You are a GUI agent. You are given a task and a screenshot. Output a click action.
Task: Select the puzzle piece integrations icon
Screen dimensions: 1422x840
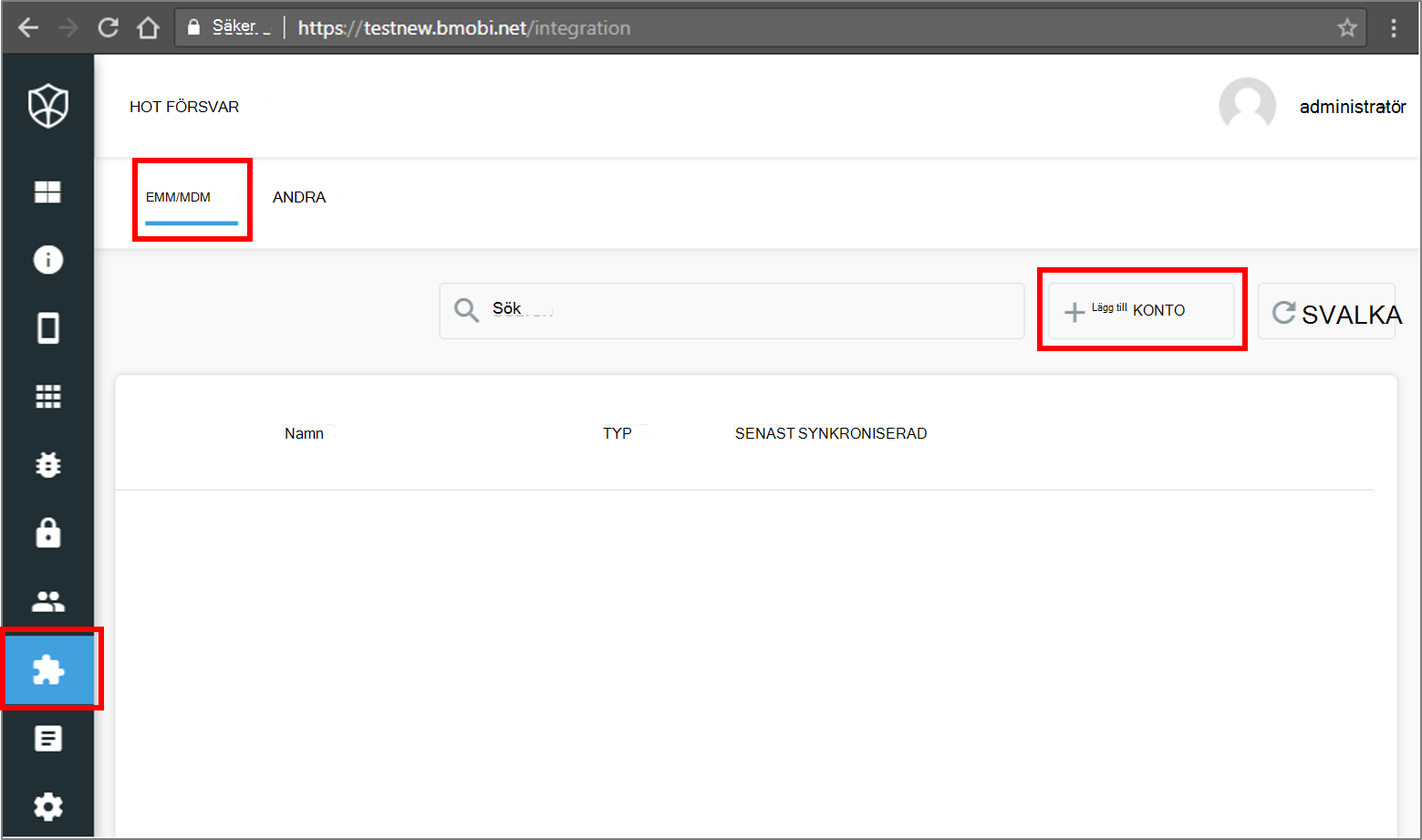[x=48, y=670]
